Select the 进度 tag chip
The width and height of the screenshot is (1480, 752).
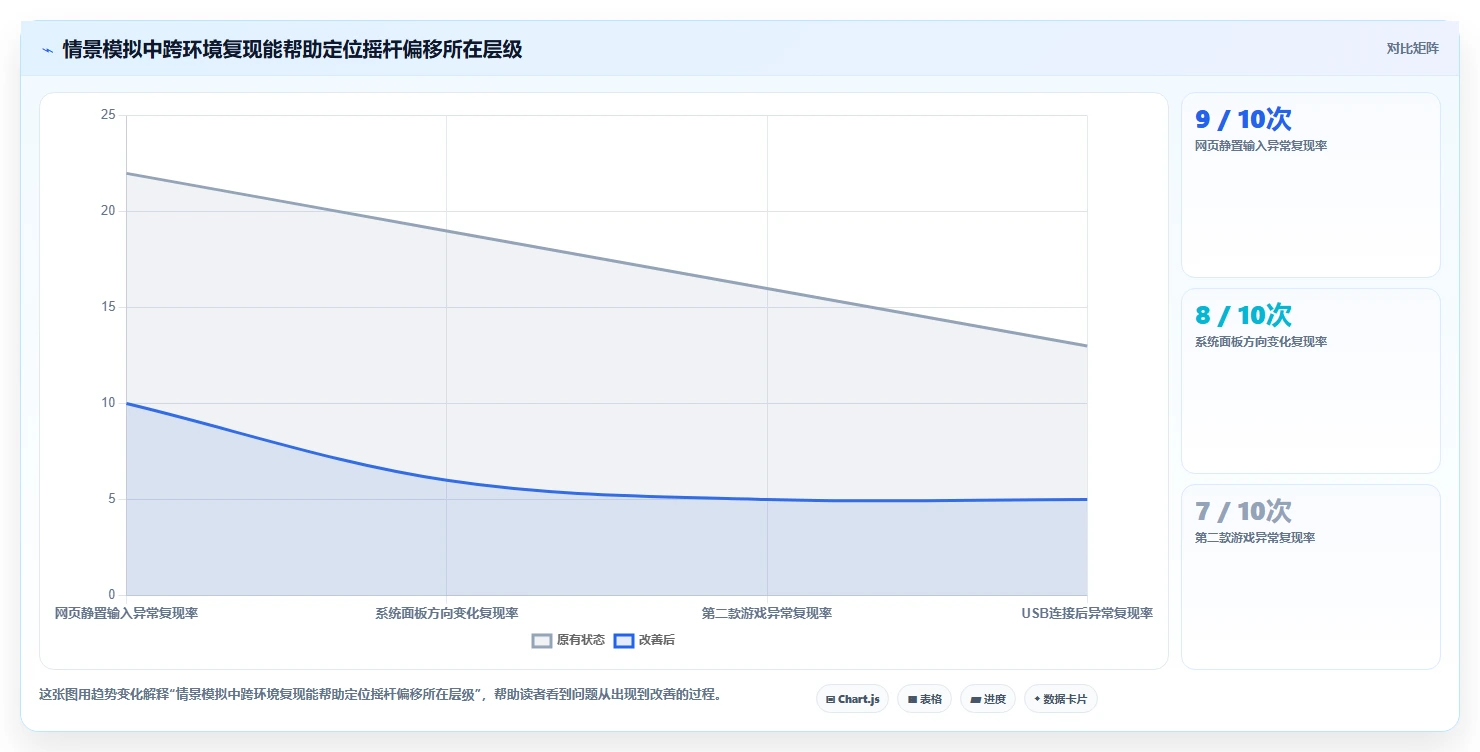coord(987,699)
